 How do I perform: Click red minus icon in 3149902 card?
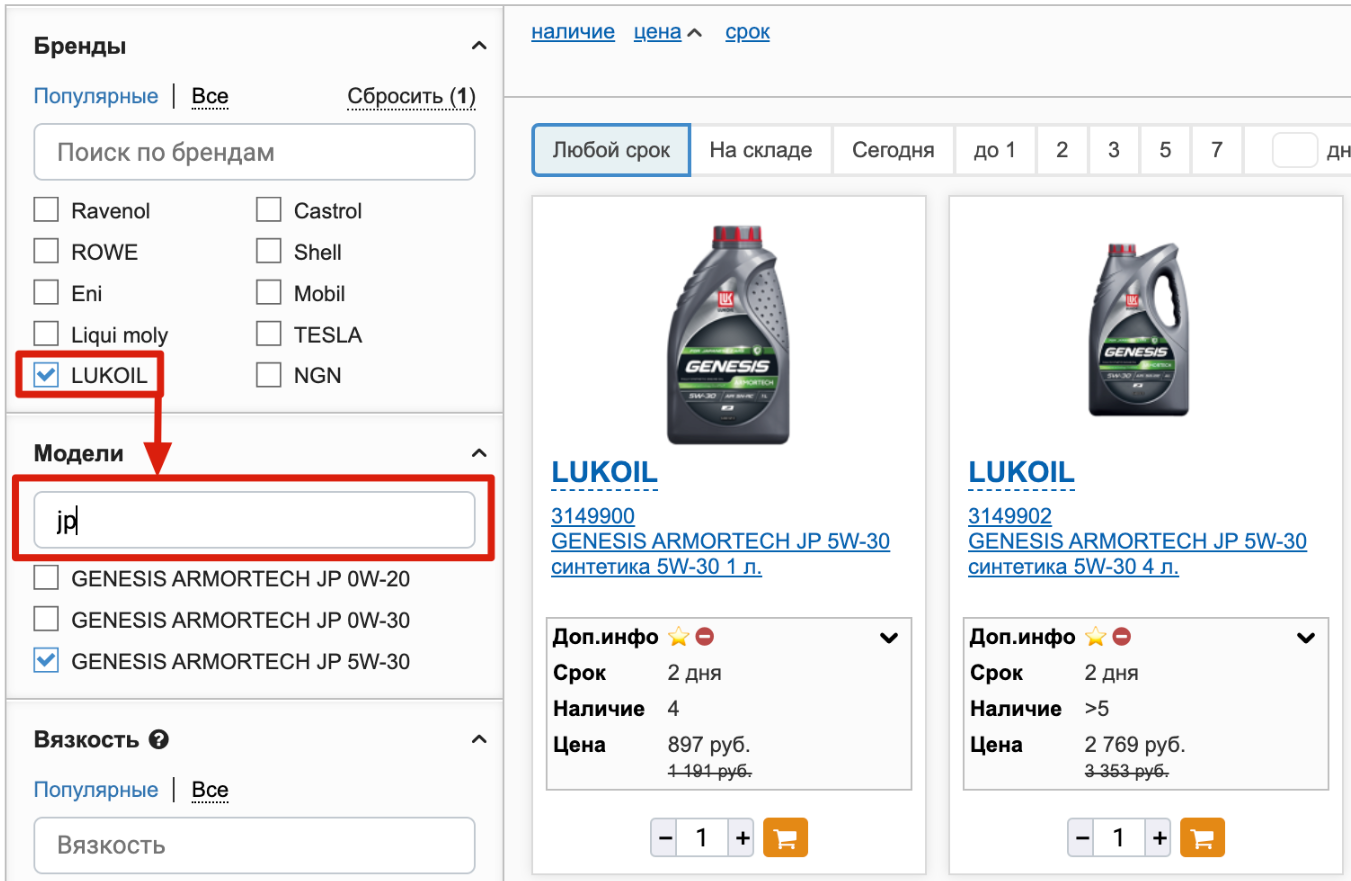1122,636
